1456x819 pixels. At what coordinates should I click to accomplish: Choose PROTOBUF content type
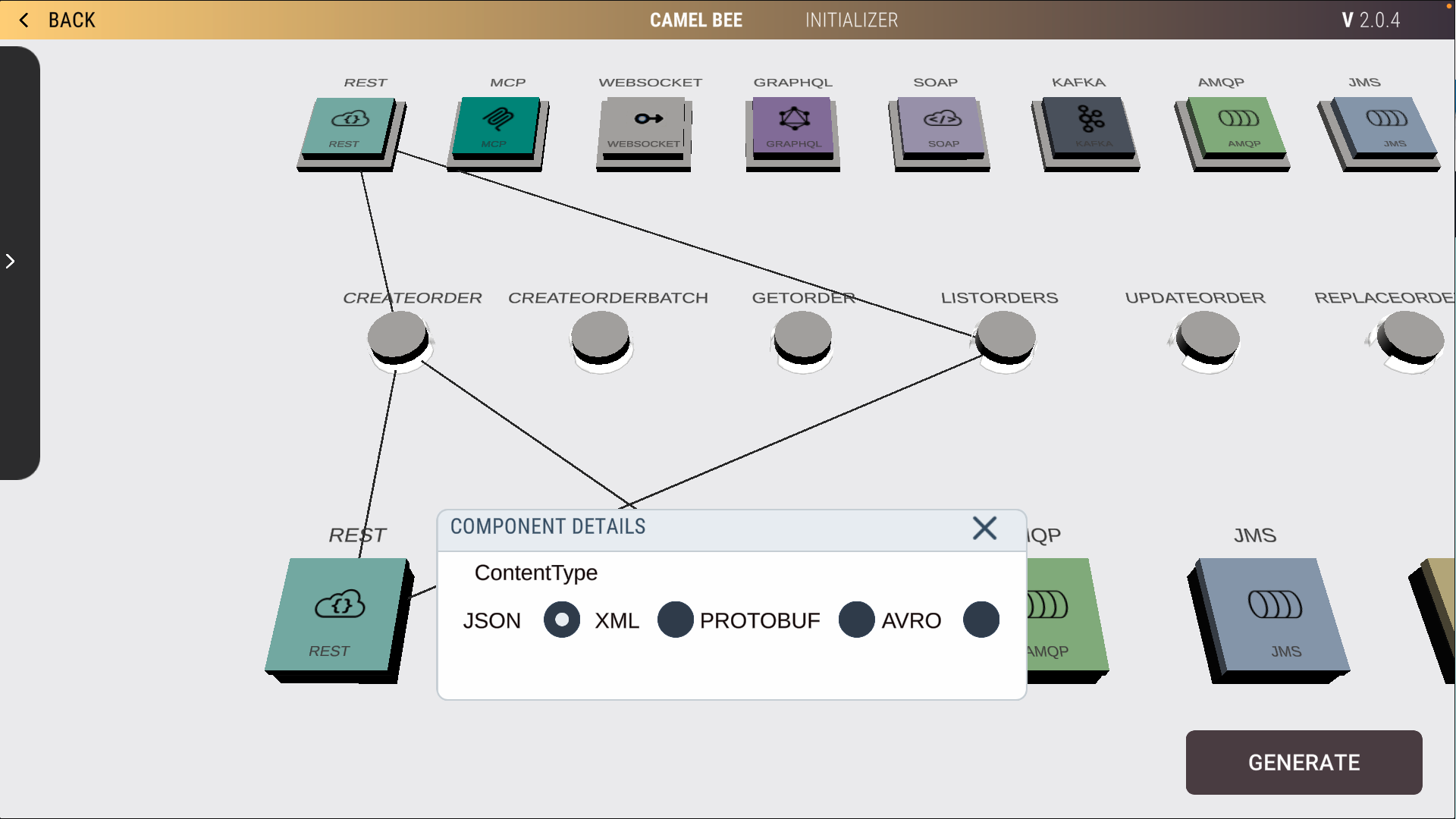(857, 620)
